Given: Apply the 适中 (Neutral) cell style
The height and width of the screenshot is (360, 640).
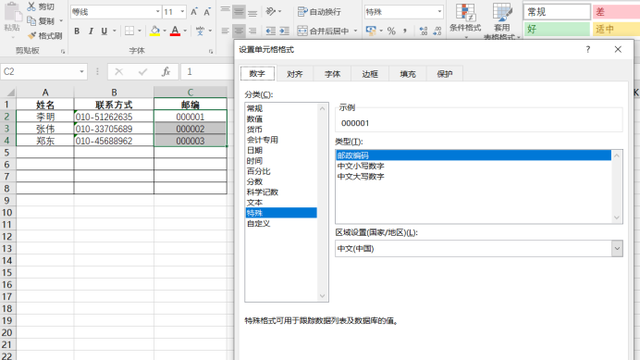Looking at the screenshot, I should pyautogui.click(x=616, y=29).
